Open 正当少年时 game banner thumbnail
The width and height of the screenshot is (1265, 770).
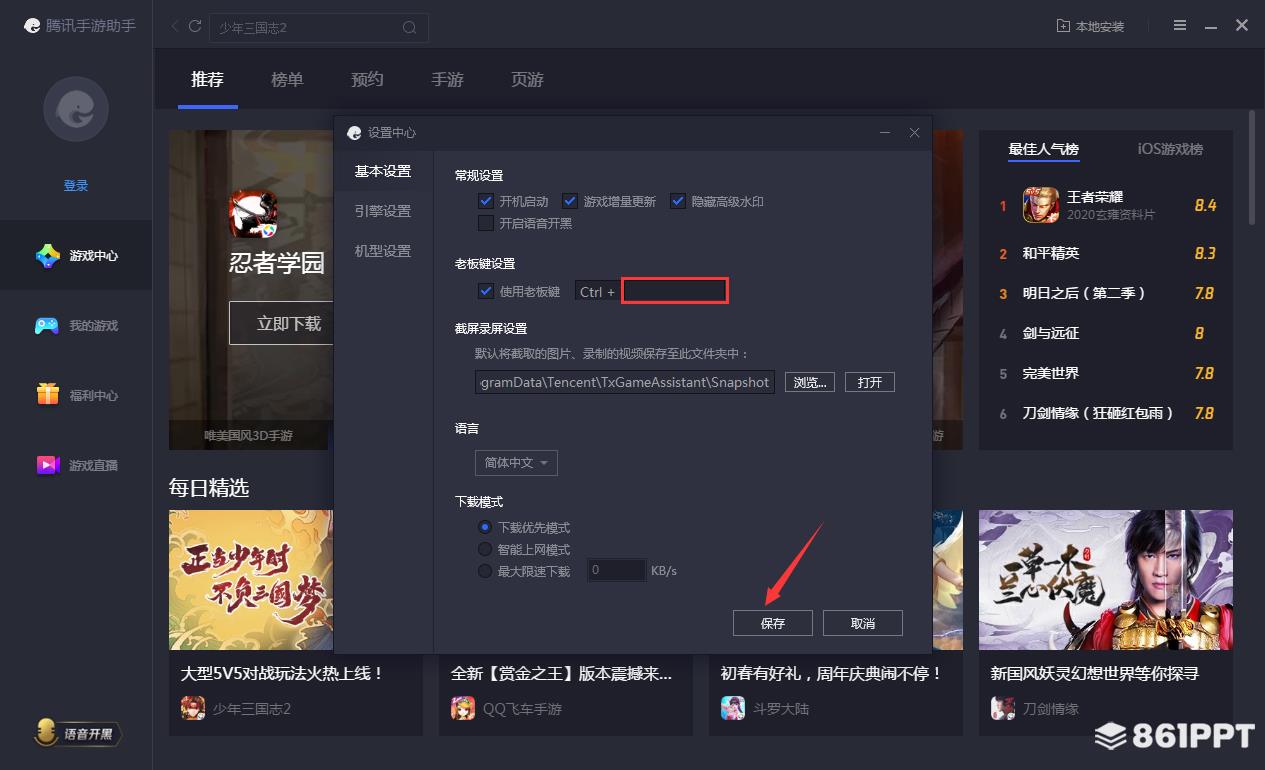(x=250, y=580)
